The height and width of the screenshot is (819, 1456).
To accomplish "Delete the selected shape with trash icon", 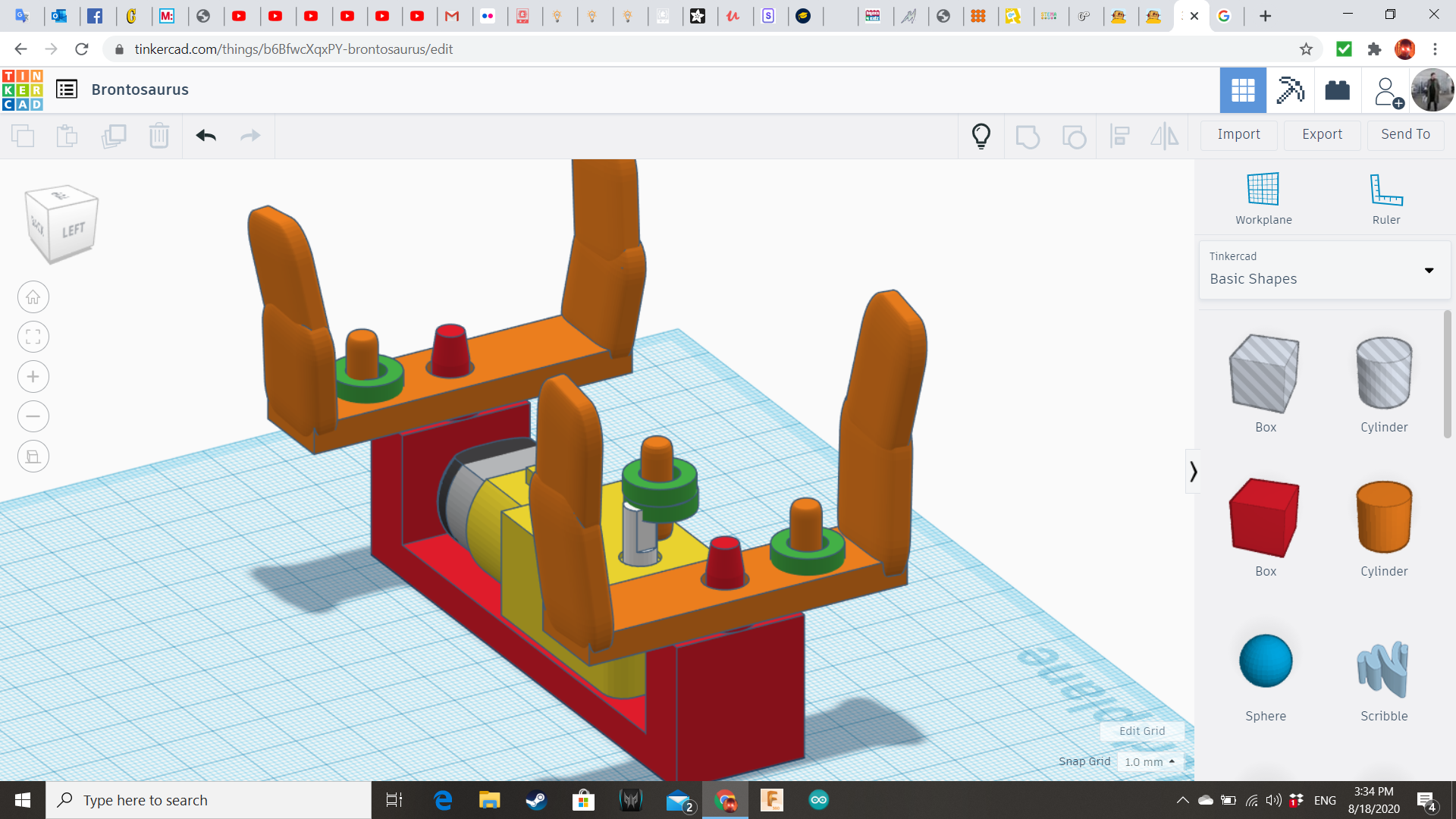I will [x=158, y=136].
